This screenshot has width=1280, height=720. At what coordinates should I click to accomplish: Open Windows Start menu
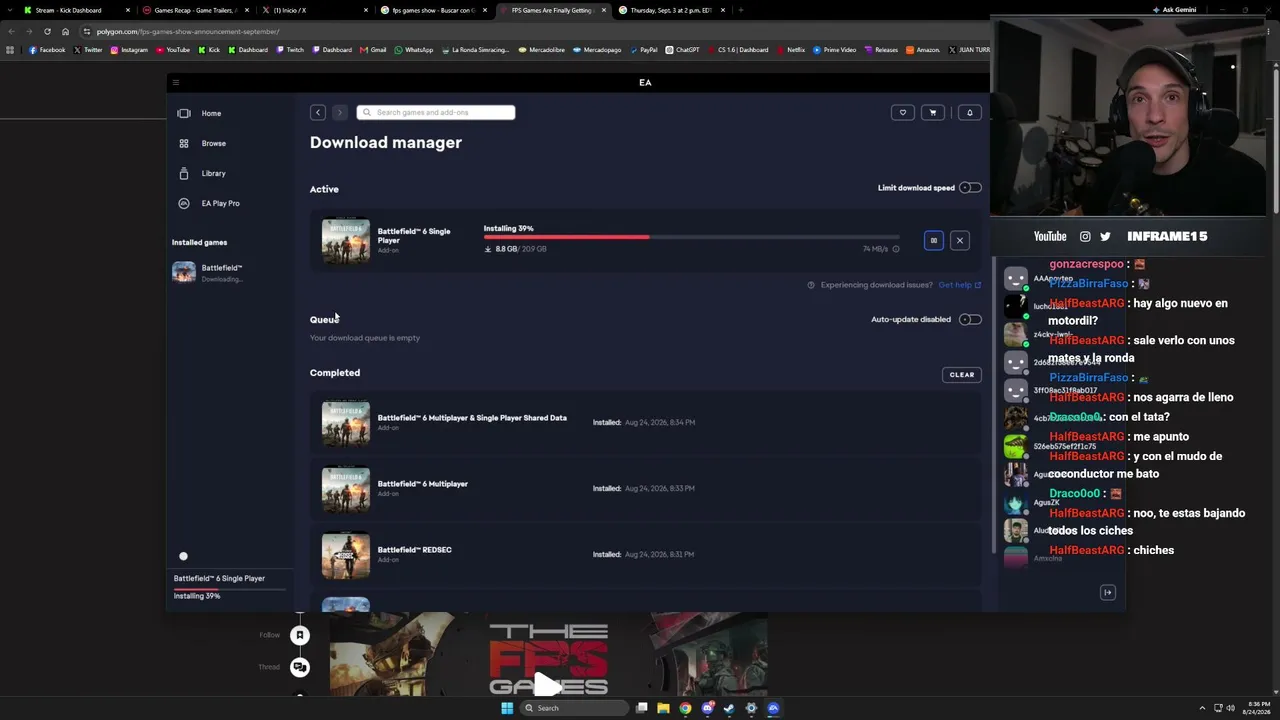507,708
